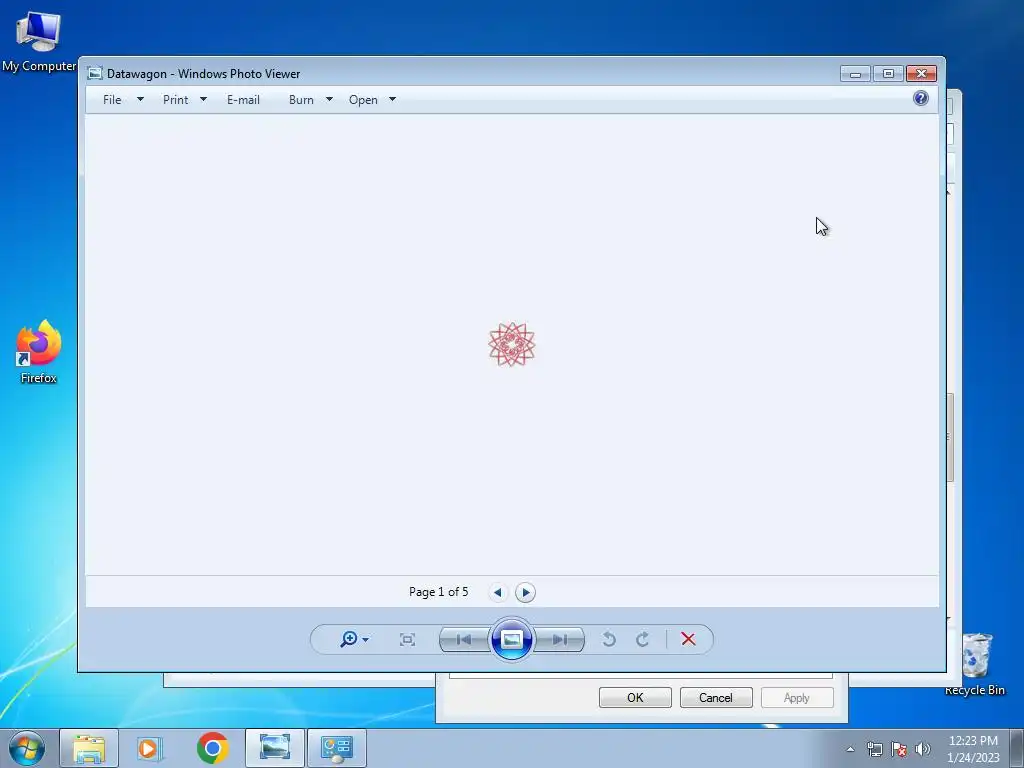1024x768 pixels.
Task: Go to previous page arrow
Action: pos(498,592)
